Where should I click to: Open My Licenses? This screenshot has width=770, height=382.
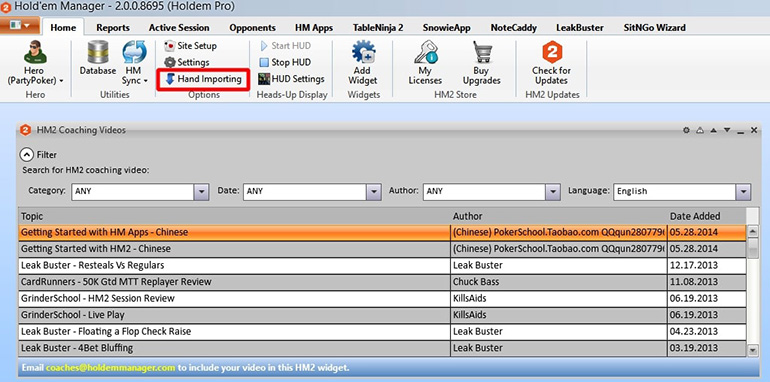click(425, 63)
